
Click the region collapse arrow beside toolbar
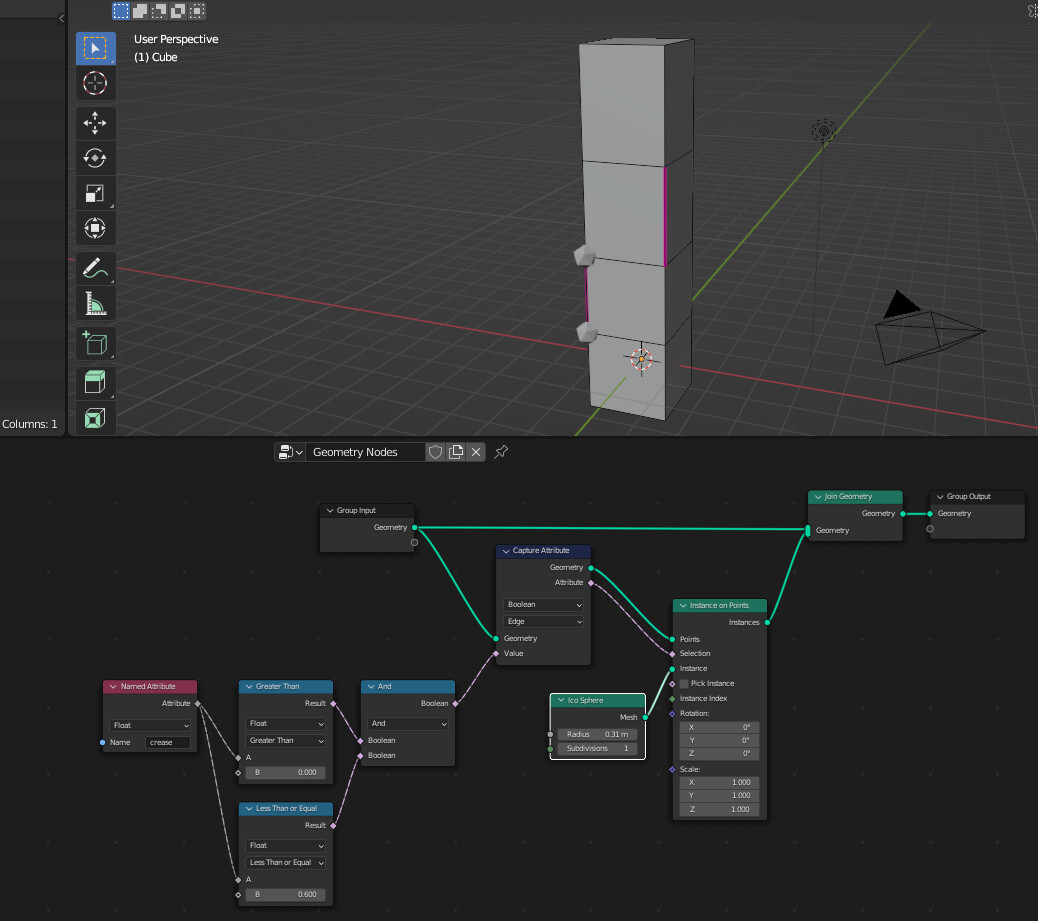click(x=62, y=19)
